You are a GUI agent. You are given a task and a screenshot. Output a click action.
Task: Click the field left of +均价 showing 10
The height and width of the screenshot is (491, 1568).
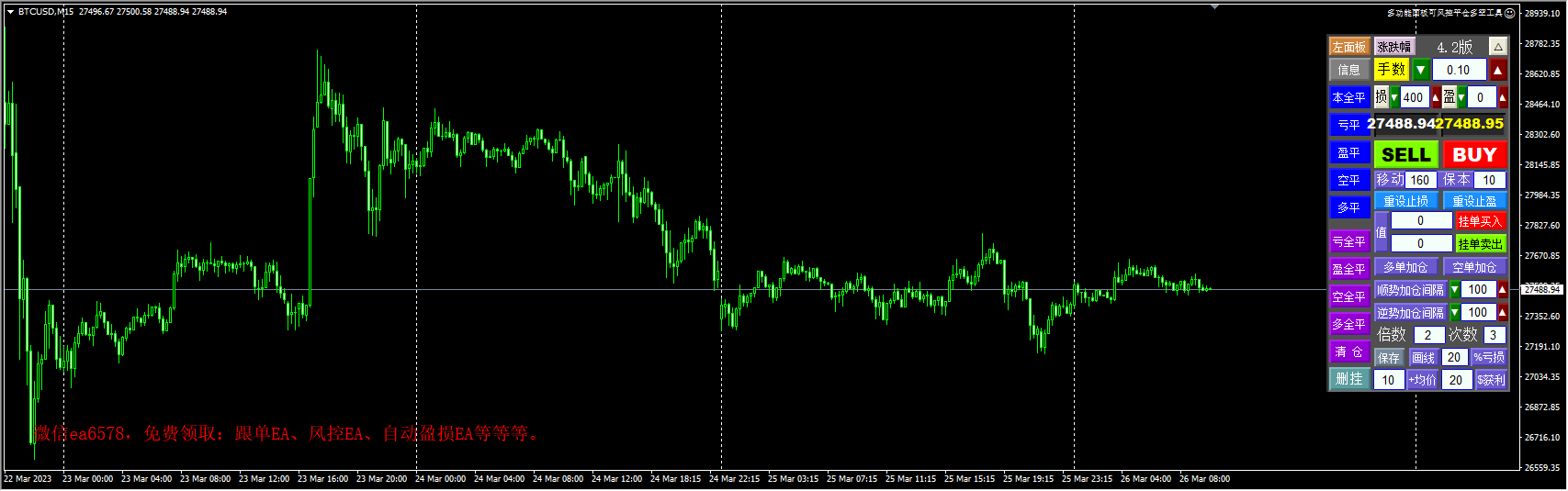(x=1389, y=380)
